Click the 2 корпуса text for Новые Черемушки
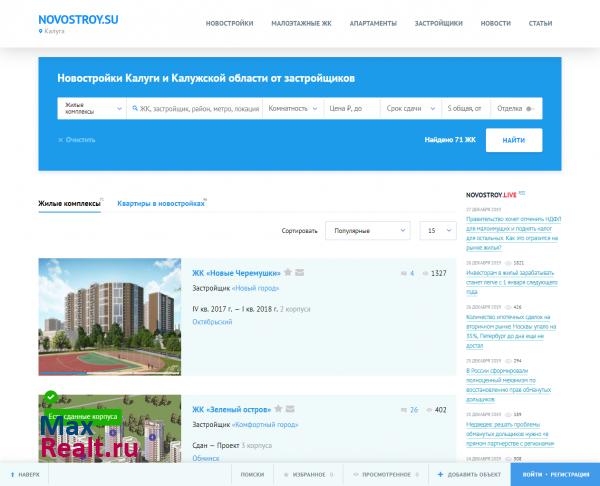 click(x=295, y=309)
